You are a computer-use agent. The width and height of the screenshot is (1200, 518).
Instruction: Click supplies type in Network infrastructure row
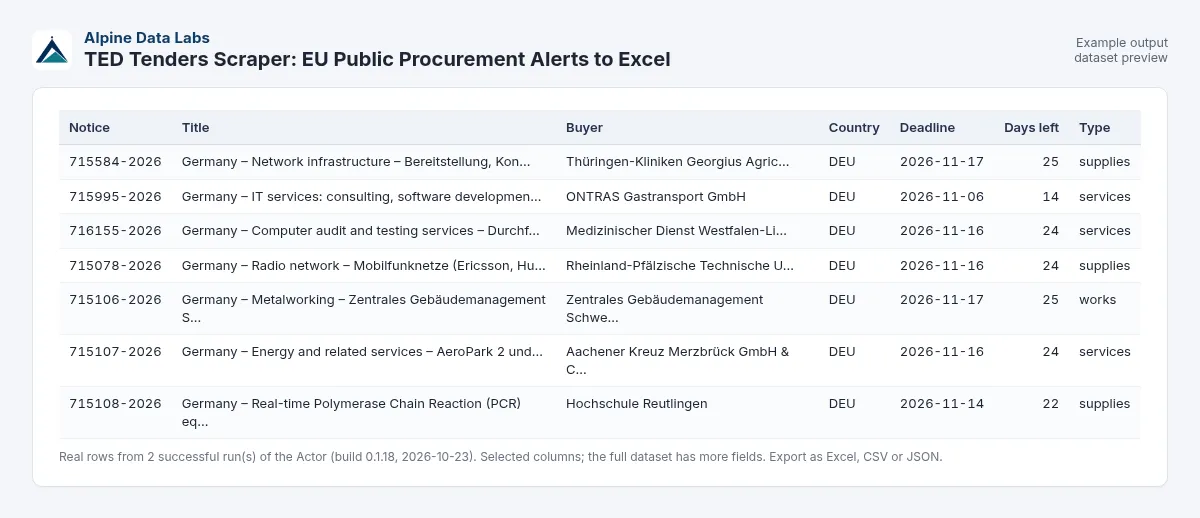click(1105, 162)
